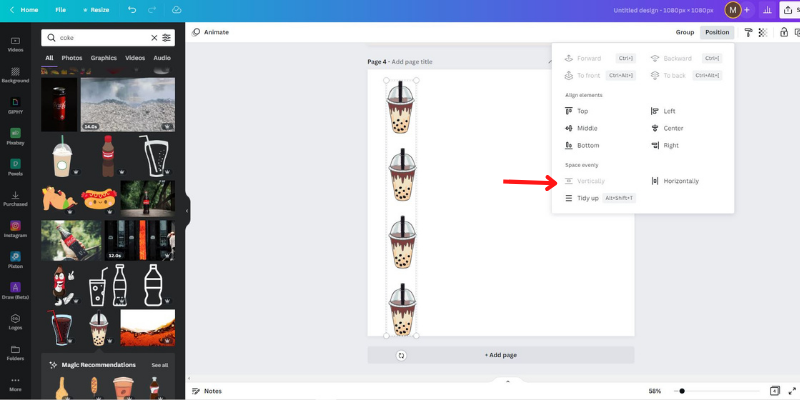Open More in the sidebar
This screenshot has height=400, width=800.
point(15,384)
